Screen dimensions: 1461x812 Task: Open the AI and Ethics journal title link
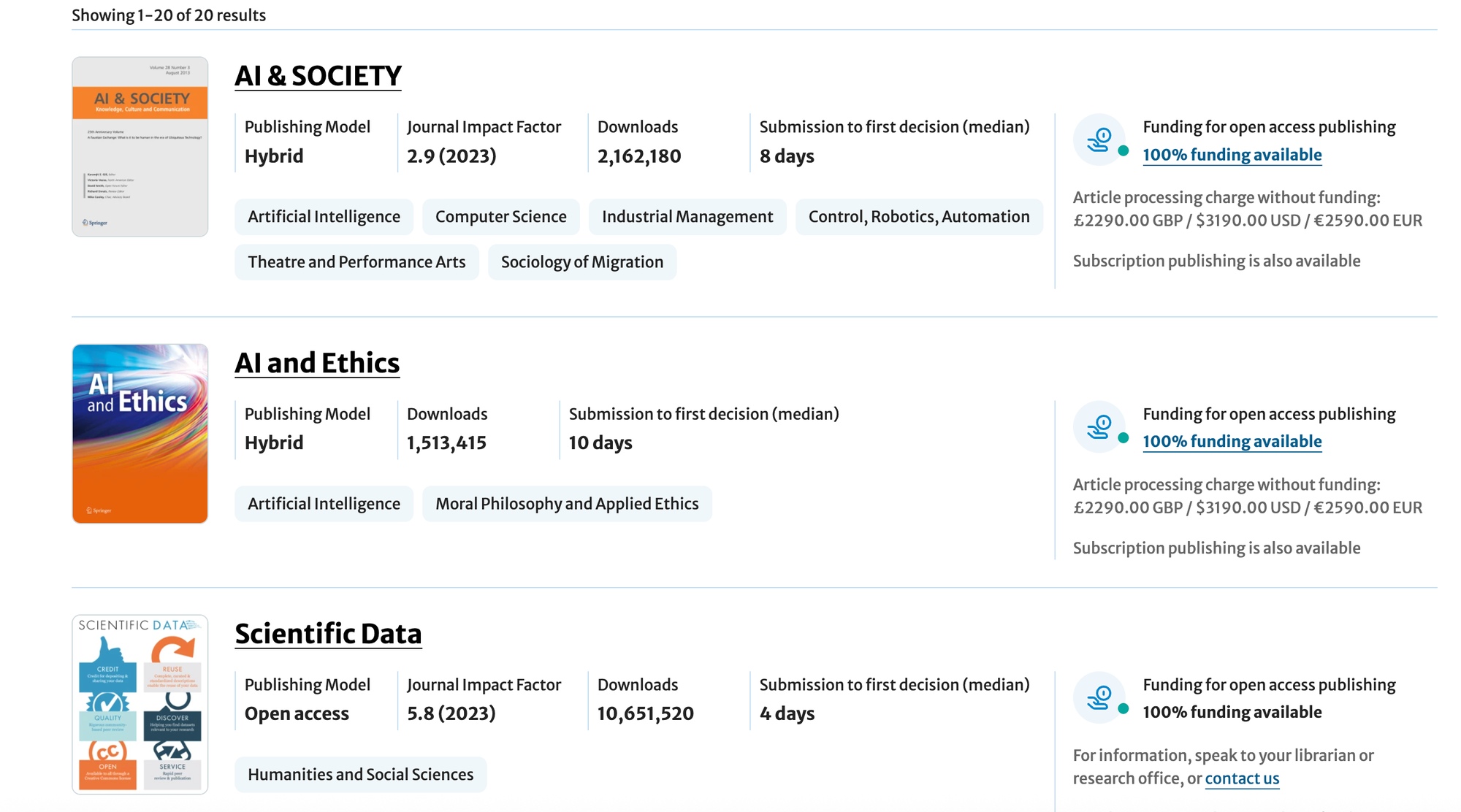tap(317, 363)
